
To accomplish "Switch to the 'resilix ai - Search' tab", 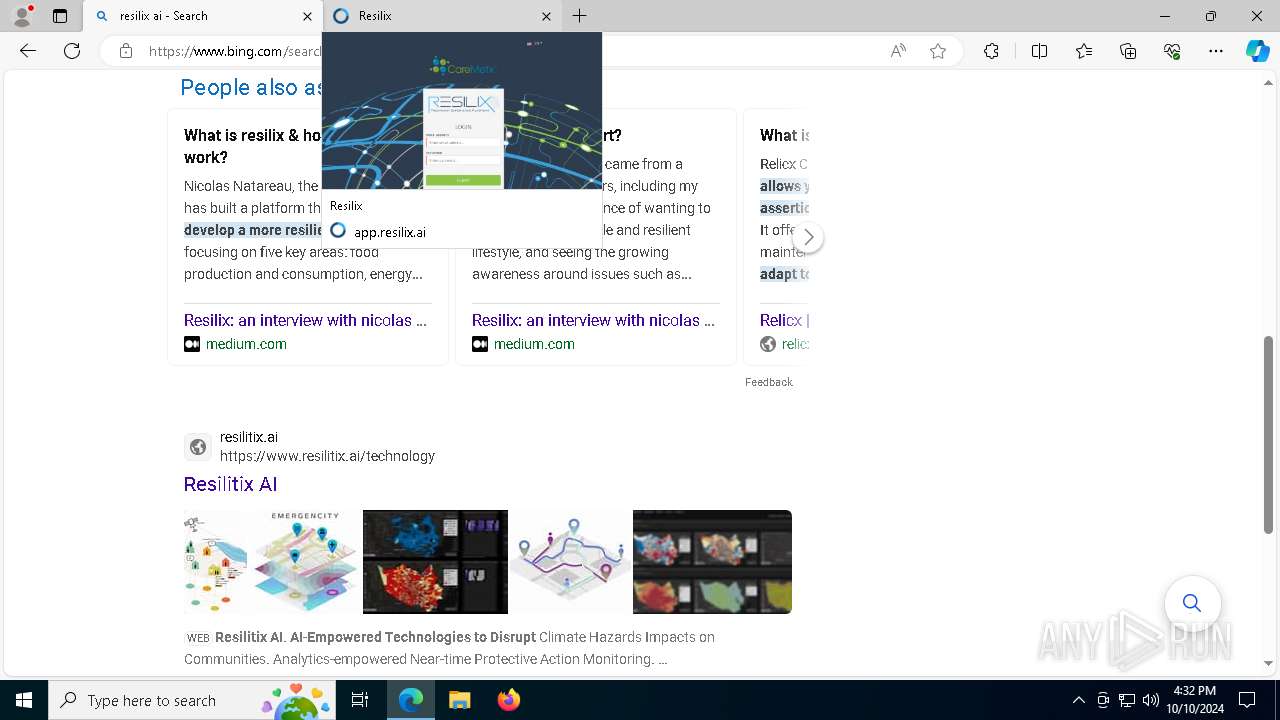I will click(x=203, y=16).
